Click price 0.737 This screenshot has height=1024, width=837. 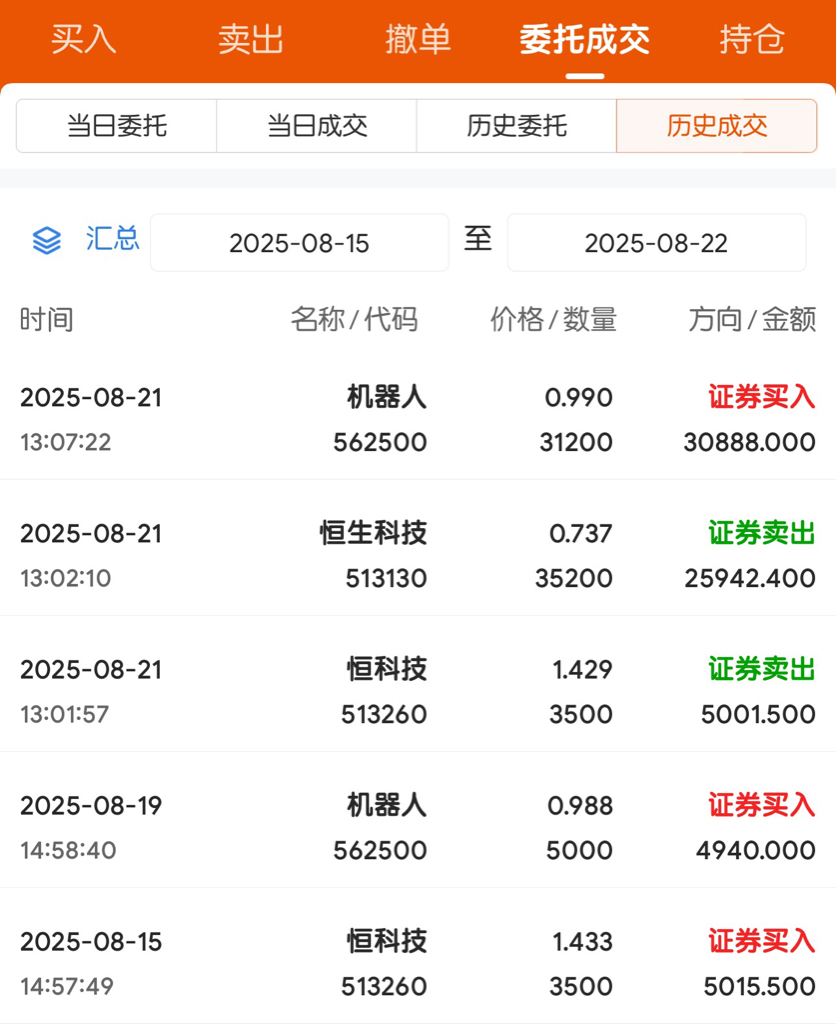point(580,533)
